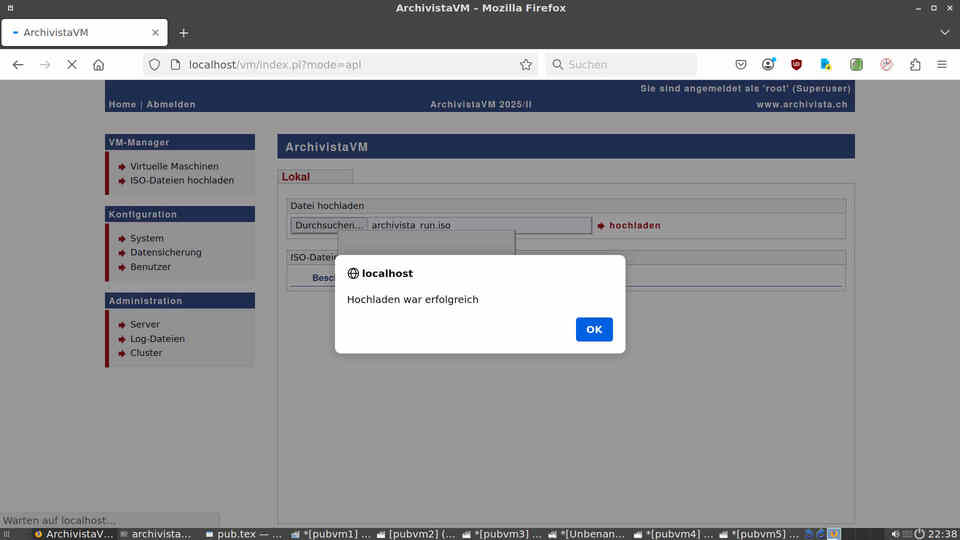Image resolution: width=960 pixels, height=540 pixels.
Task: Open System under Konfiguration
Action: (146, 238)
